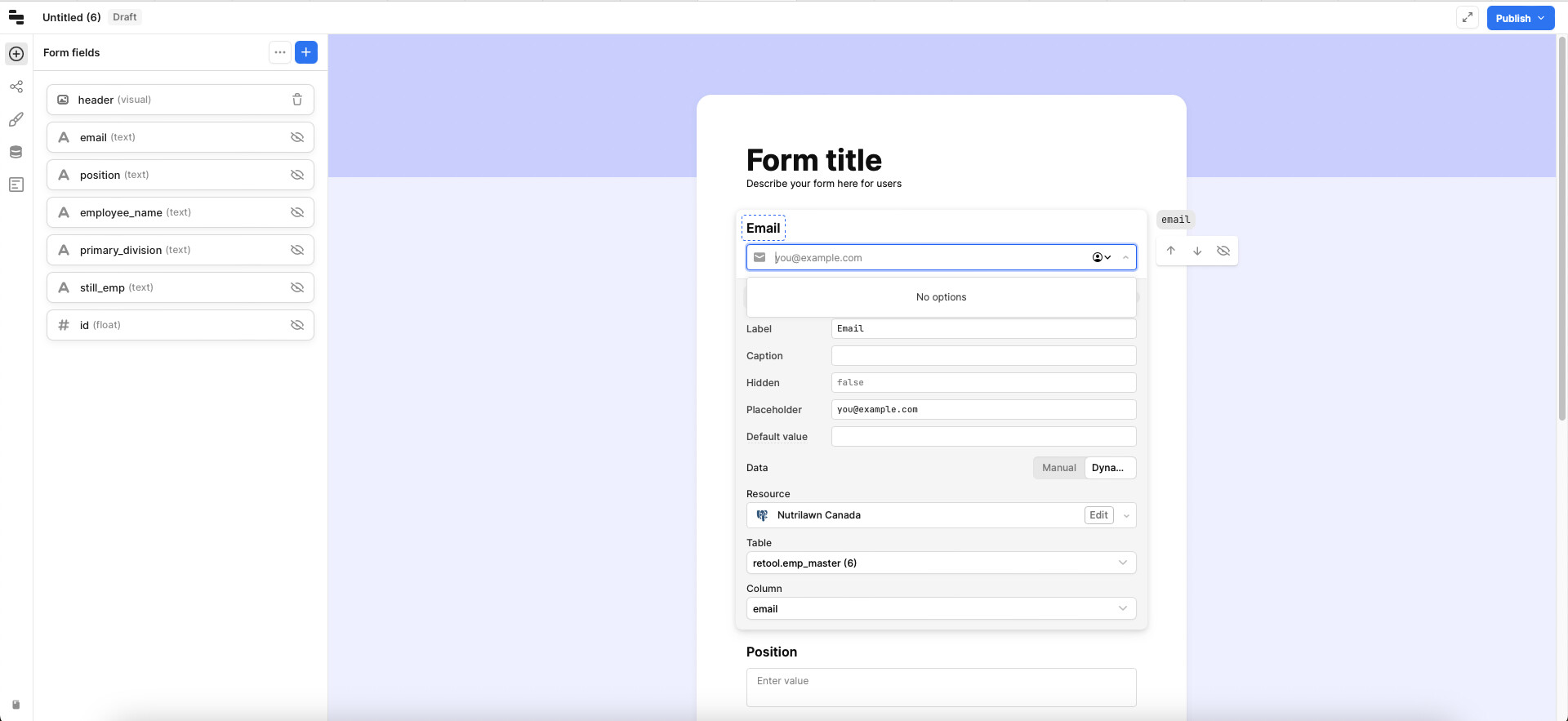The width and height of the screenshot is (1568, 721).
Task: Toggle visibility of position field
Action: coord(297,175)
